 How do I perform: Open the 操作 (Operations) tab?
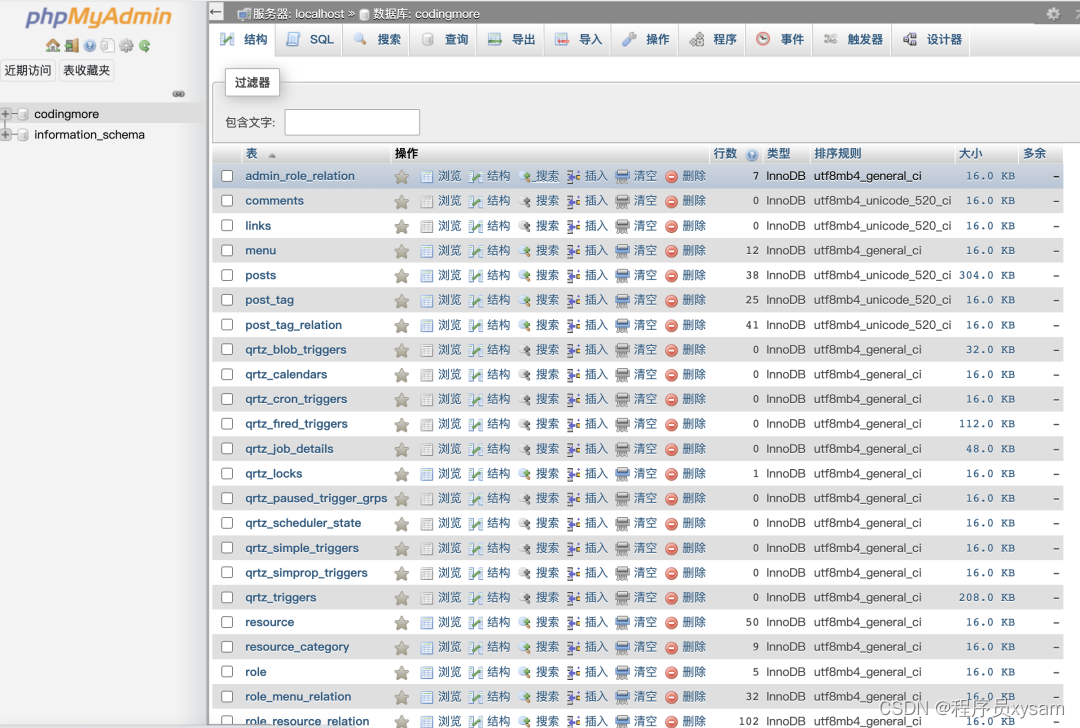pos(646,40)
